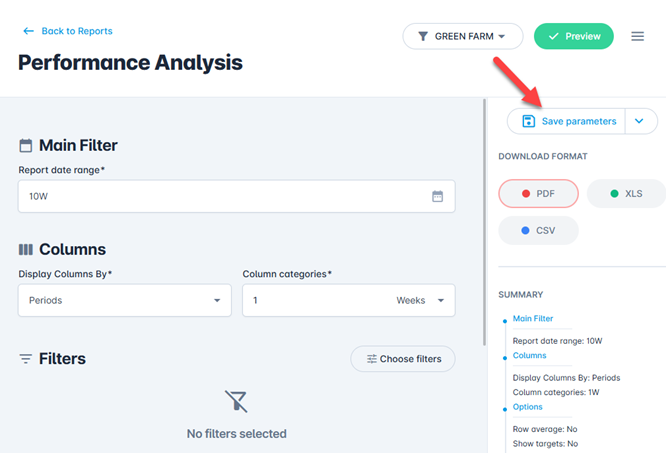Select CSV download format

click(538, 230)
